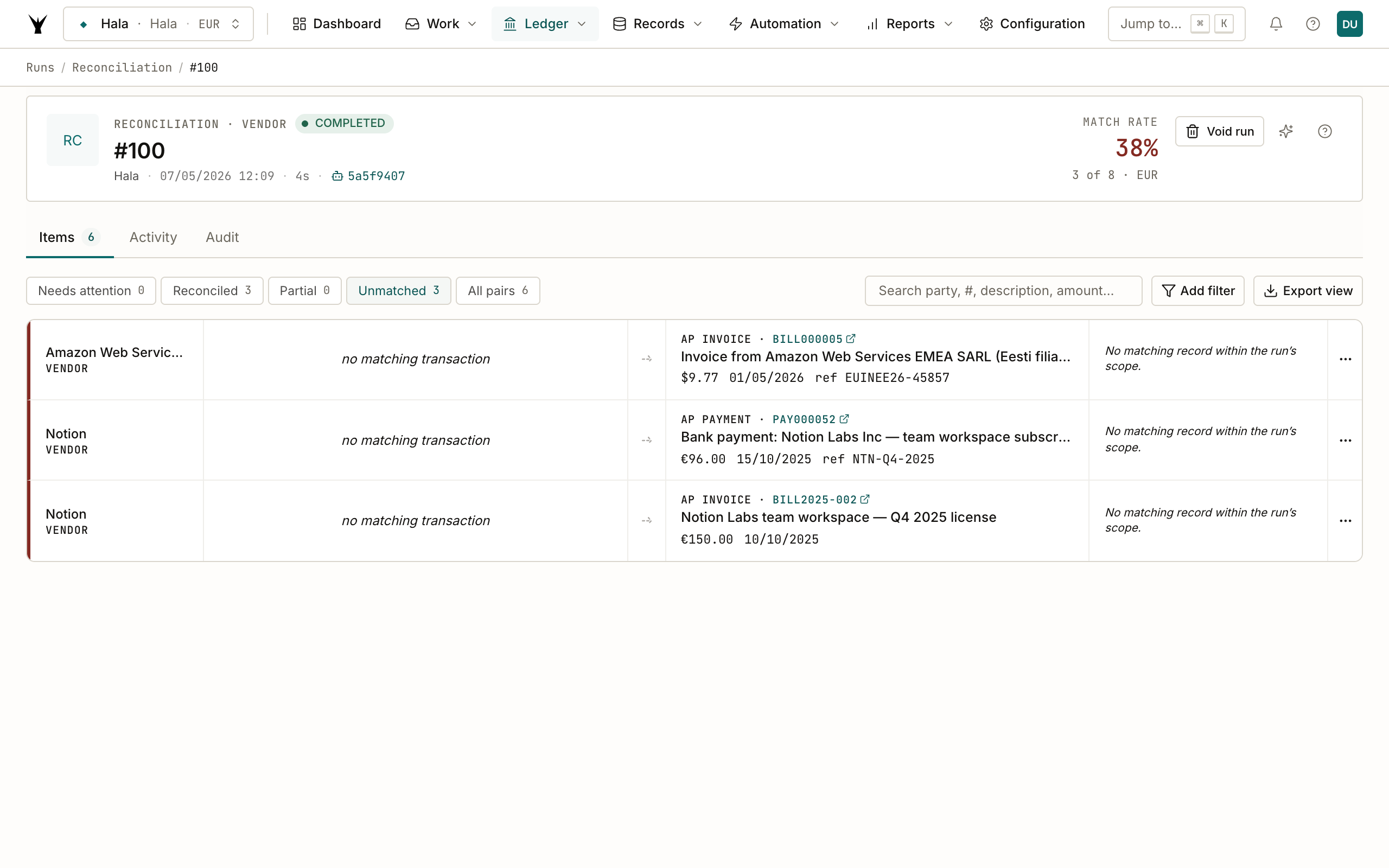1389x868 pixels.
Task: Click the download icon in Export view
Action: click(x=1270, y=291)
